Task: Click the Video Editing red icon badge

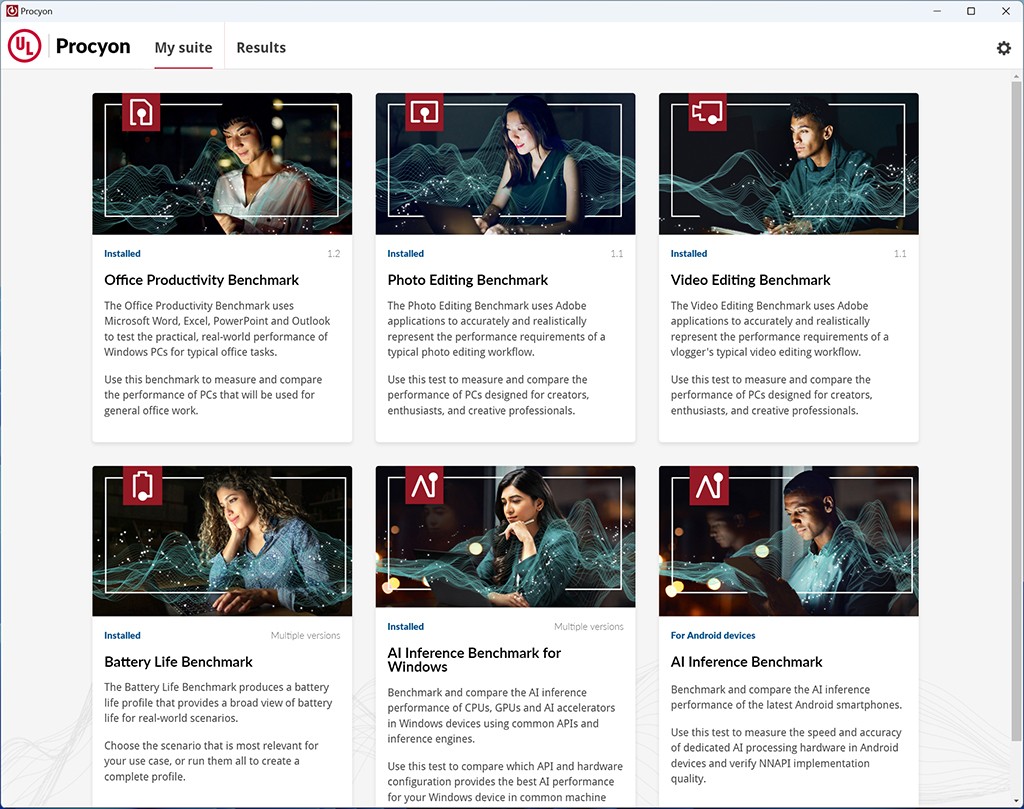Action: point(707,112)
